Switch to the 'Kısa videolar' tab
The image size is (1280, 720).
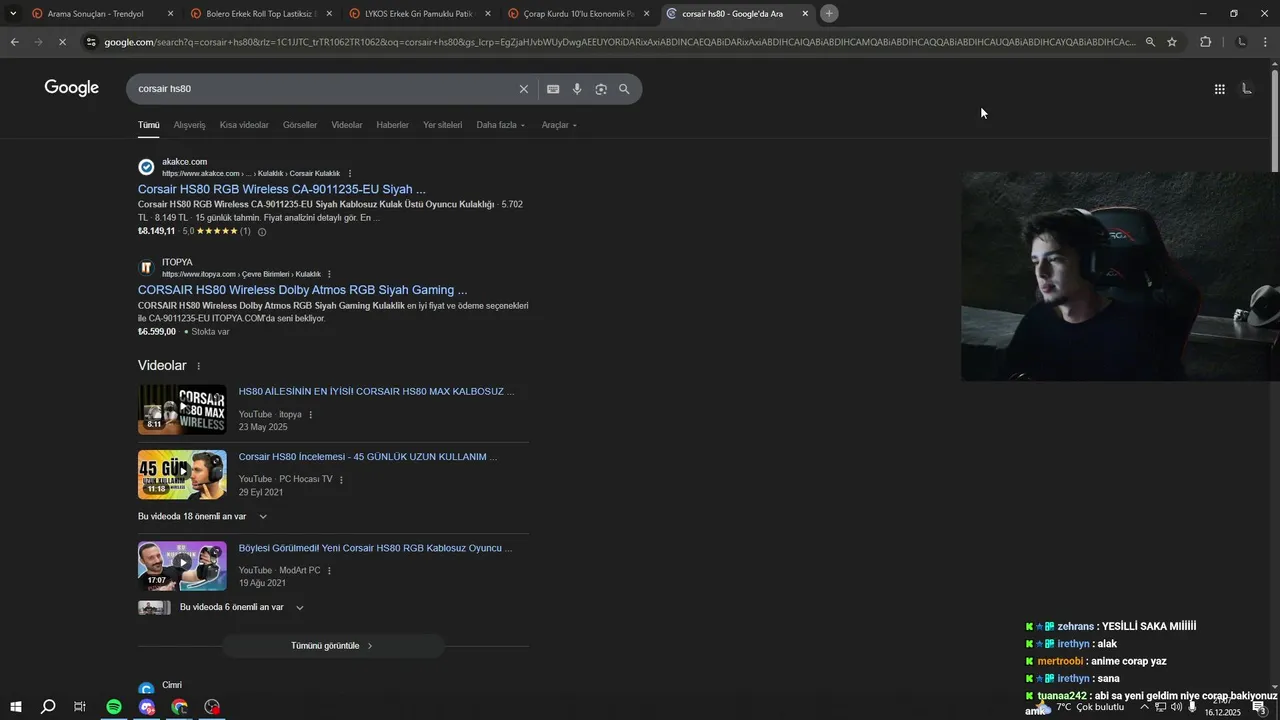pos(244,125)
